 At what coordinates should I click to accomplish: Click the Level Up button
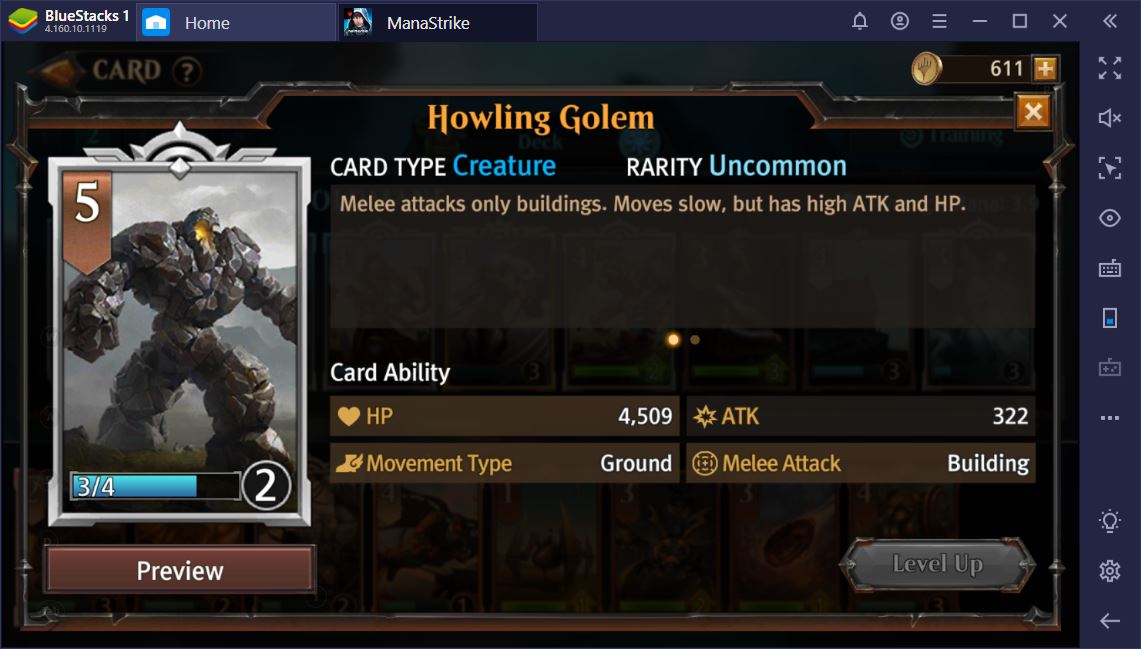click(x=937, y=564)
